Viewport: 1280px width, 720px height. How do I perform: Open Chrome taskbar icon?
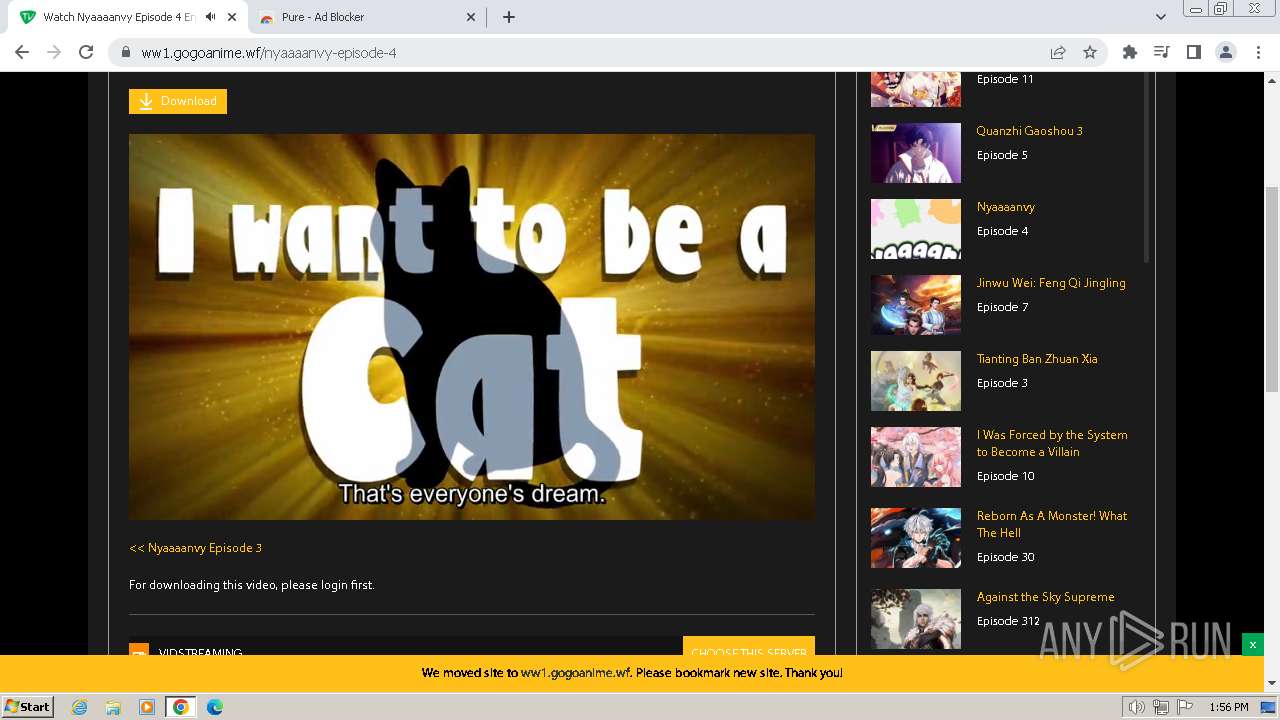(x=181, y=707)
